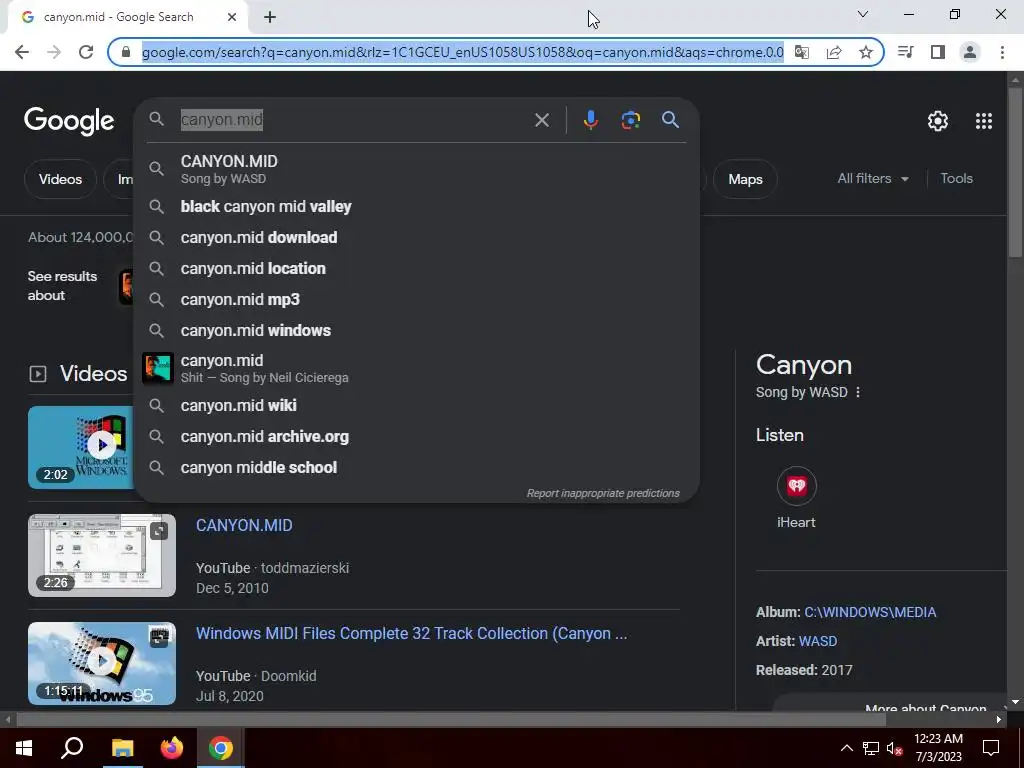Open the network tray icon
The height and width of the screenshot is (768, 1024).
tap(871, 748)
